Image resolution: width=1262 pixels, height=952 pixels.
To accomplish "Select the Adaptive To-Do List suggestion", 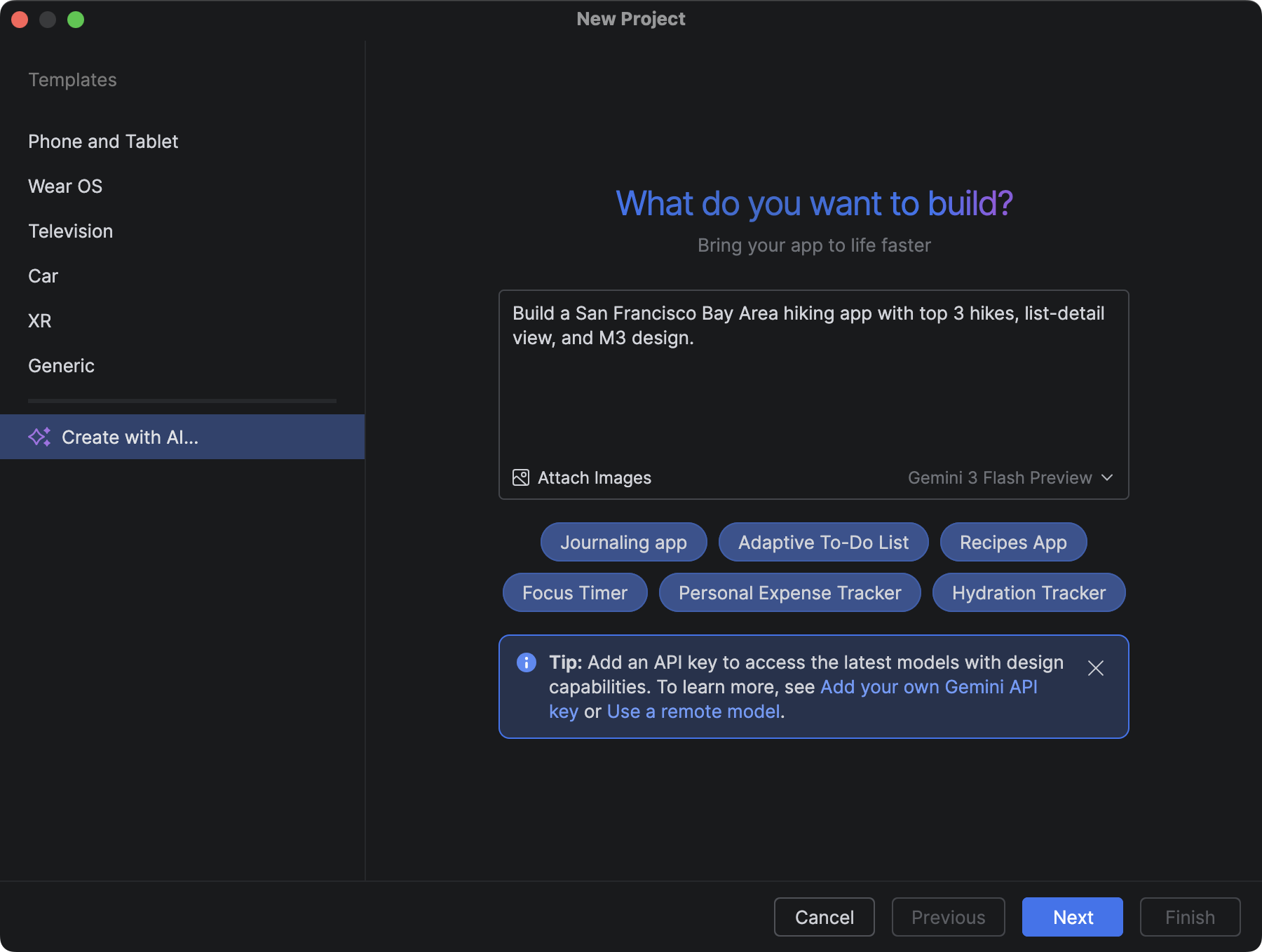I will click(x=823, y=542).
